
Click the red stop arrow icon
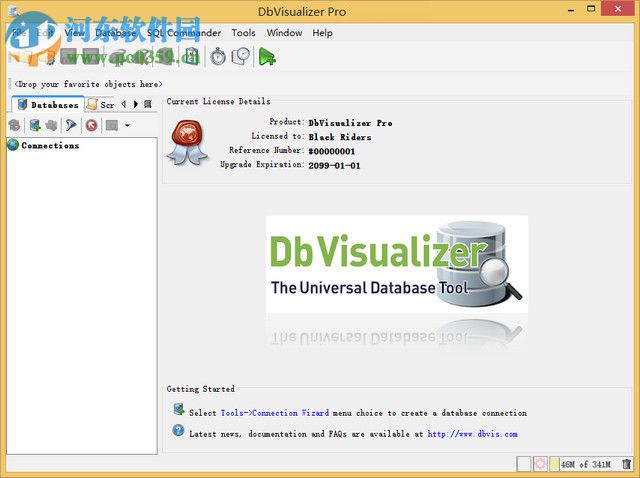pyautogui.click(x=91, y=125)
